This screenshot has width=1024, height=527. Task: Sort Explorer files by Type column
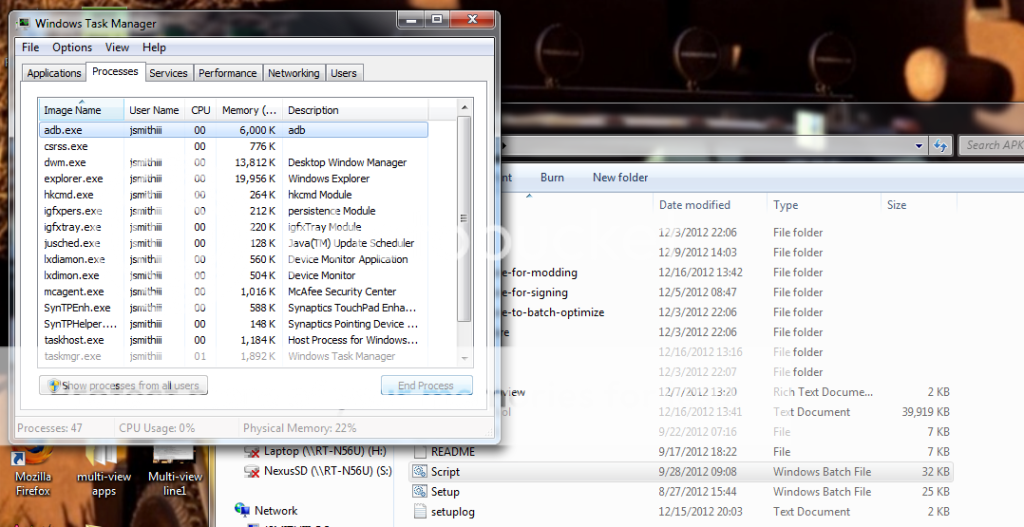(x=824, y=204)
